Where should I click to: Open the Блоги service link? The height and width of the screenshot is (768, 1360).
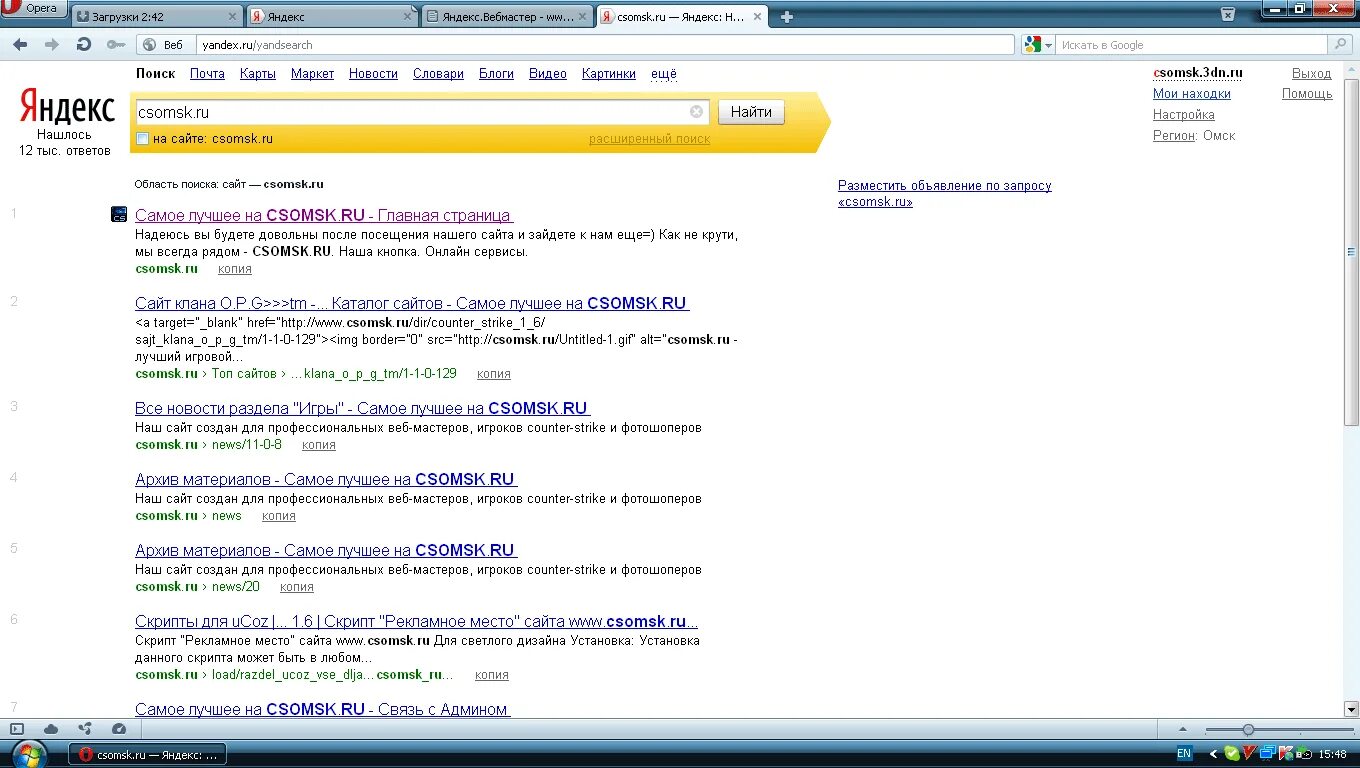point(496,74)
